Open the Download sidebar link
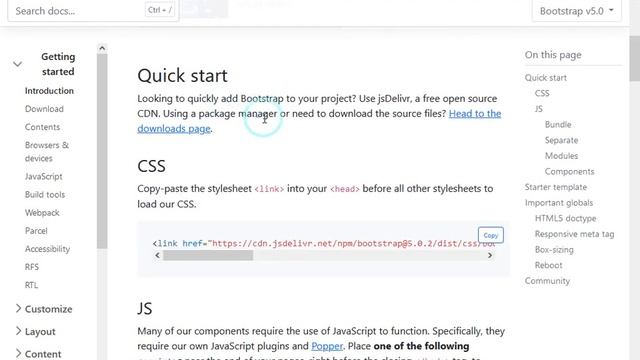This screenshot has width=640, height=360. [x=44, y=109]
